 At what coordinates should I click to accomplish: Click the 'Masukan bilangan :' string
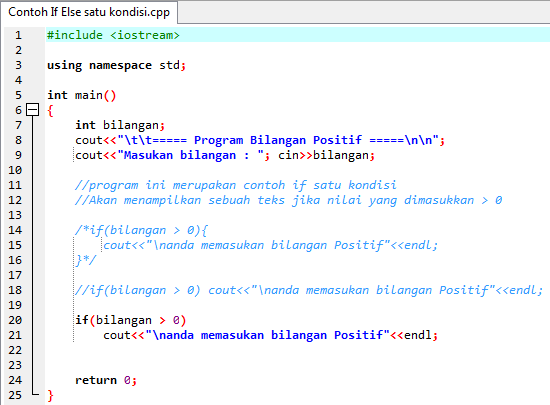[190, 155]
